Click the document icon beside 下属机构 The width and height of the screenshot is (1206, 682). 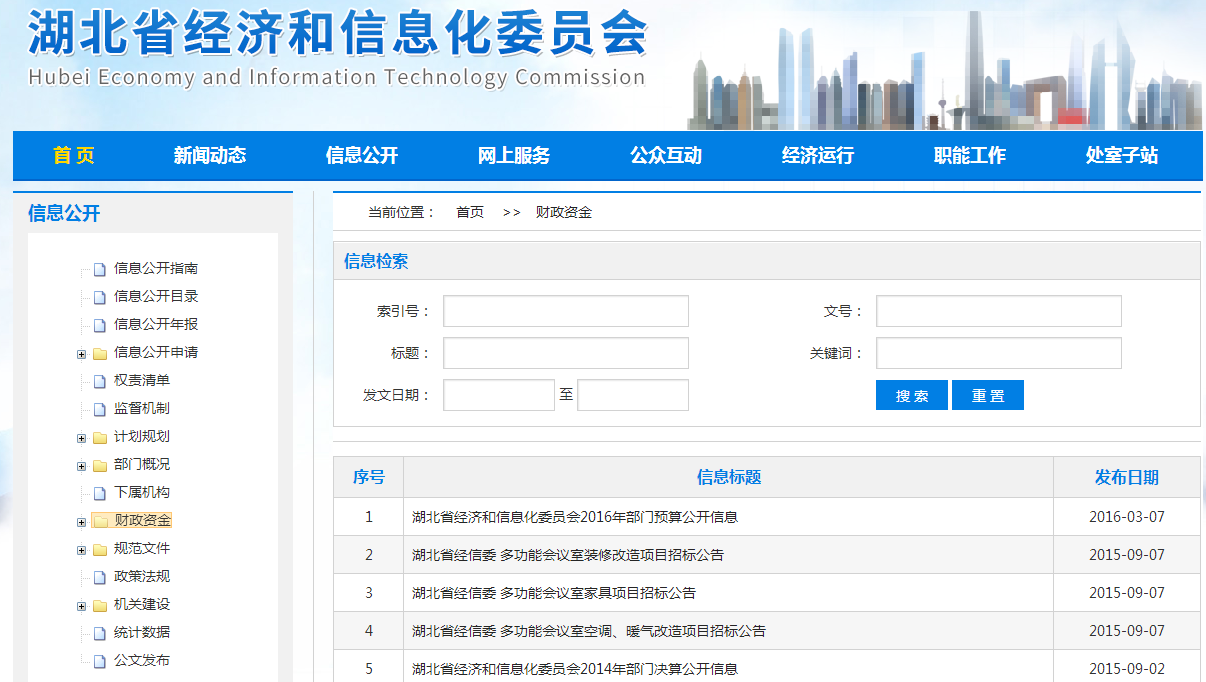pos(99,493)
